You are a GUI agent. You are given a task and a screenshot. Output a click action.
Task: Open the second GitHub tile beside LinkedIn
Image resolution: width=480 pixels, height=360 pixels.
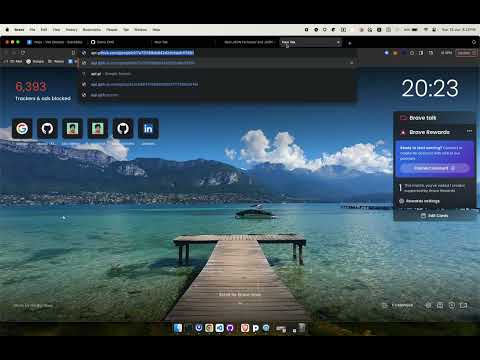(x=123, y=128)
